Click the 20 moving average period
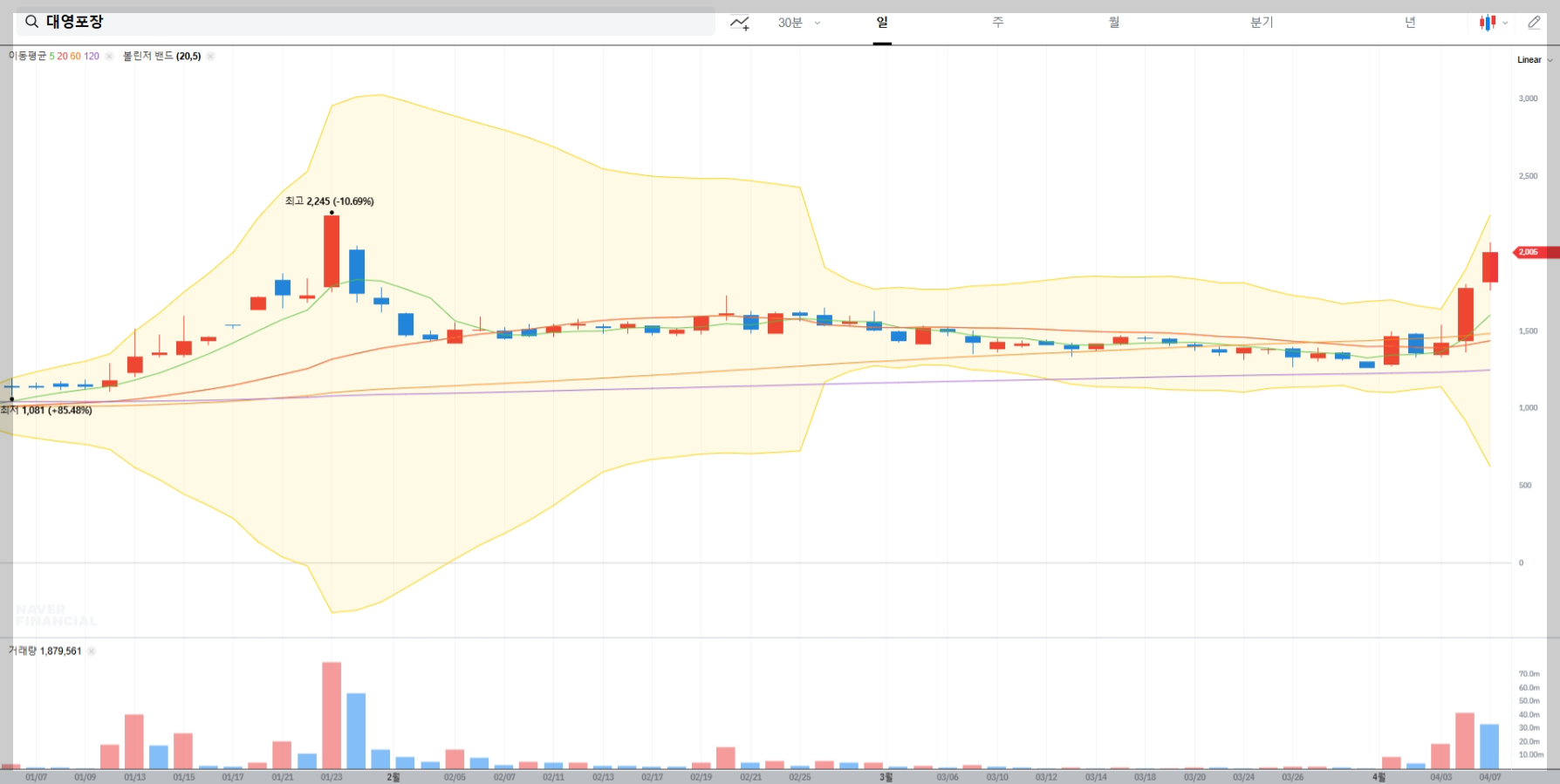This screenshot has width=1560, height=784. 62,56
